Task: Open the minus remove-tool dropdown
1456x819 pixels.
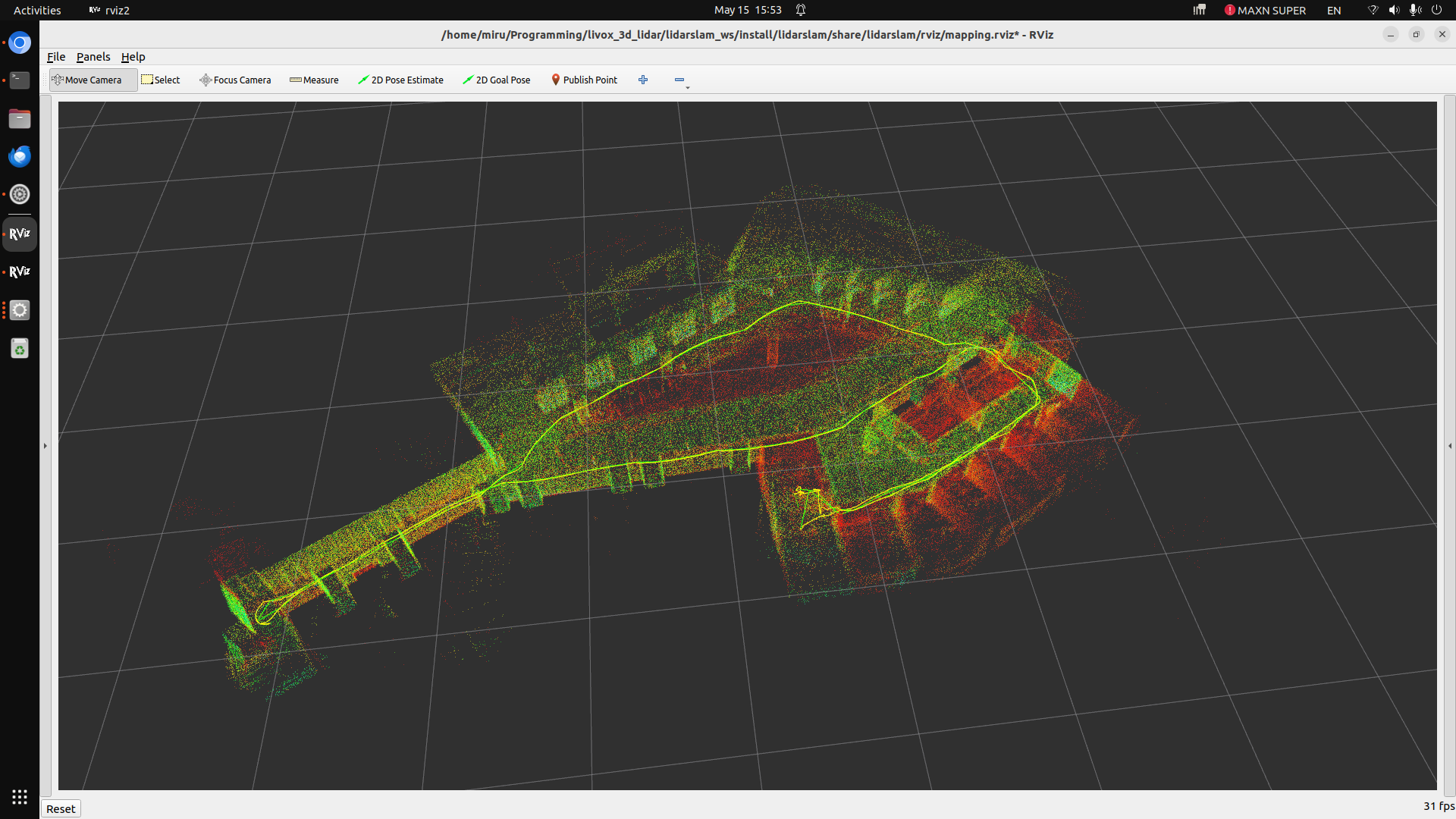Action: click(680, 80)
